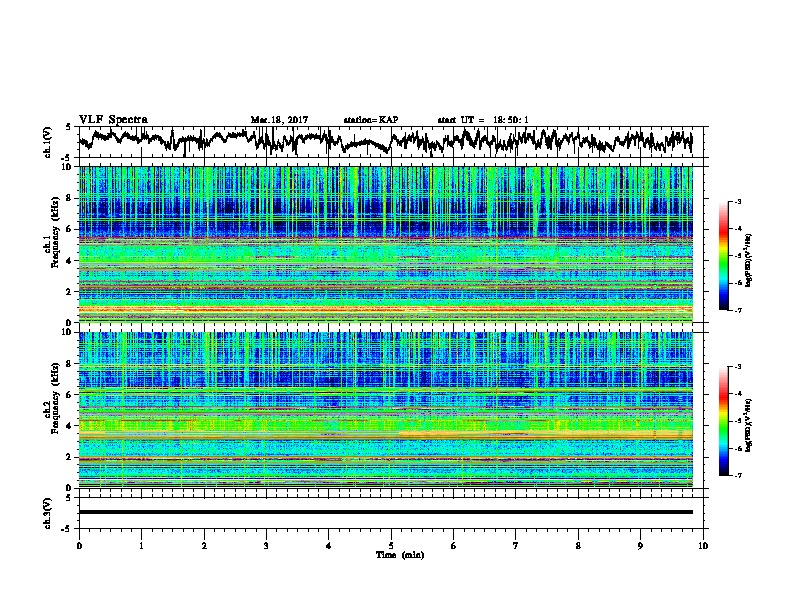Click the "VLF Spectra" plot title

point(113,120)
